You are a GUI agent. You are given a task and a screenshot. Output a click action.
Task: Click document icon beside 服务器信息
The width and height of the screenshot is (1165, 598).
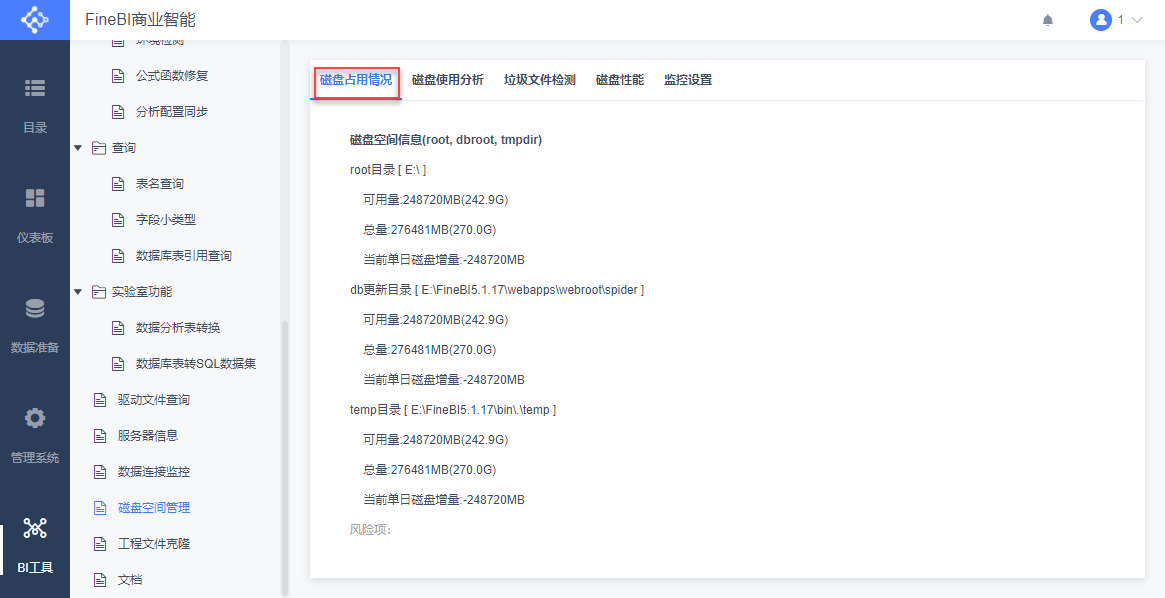(100, 435)
